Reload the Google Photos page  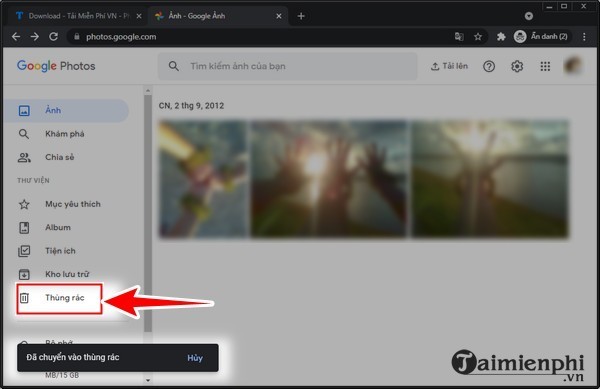pyautogui.click(x=54, y=37)
